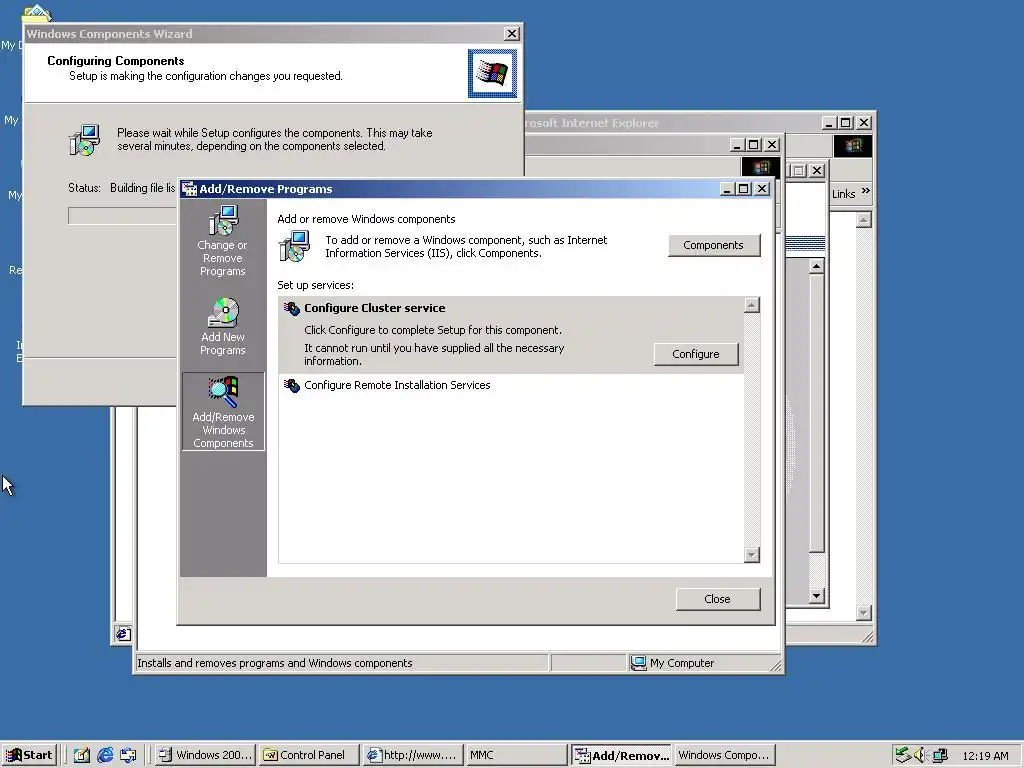
Task: Click the Windows logo in the Components Wizard
Action: point(492,73)
